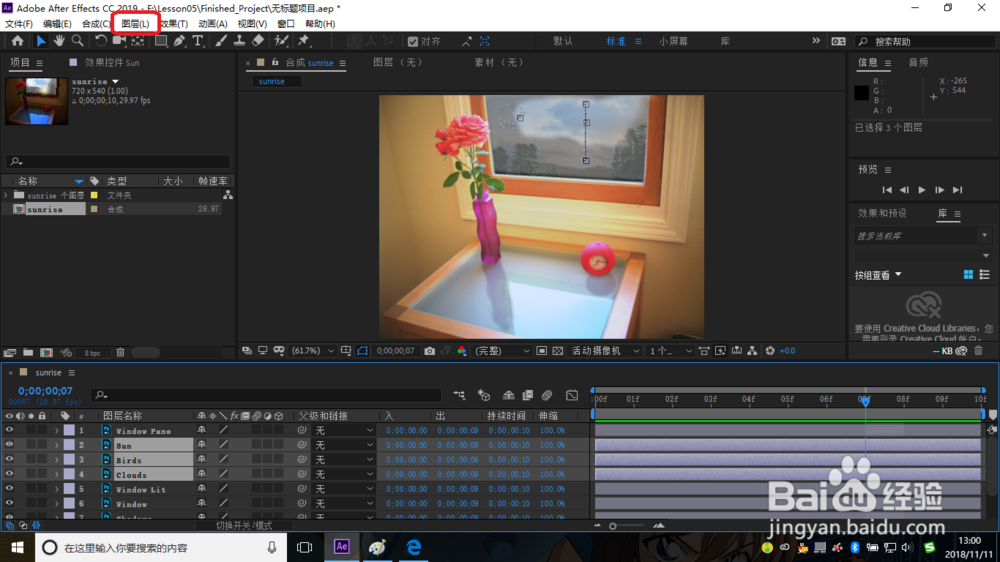Select the Clone Stamp tool
1000x562 pixels.
[x=239, y=41]
